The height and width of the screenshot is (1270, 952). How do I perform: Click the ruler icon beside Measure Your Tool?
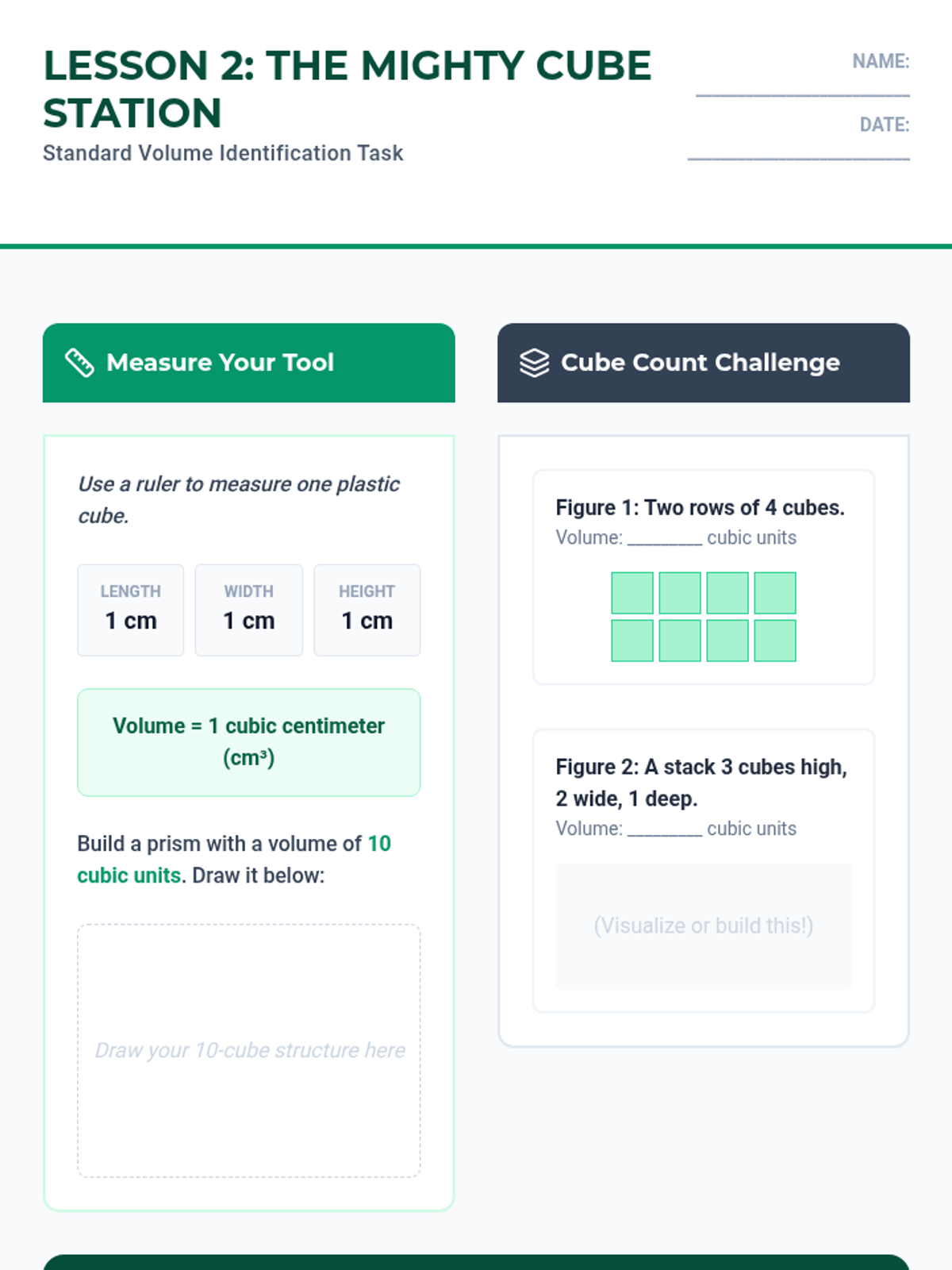point(79,363)
